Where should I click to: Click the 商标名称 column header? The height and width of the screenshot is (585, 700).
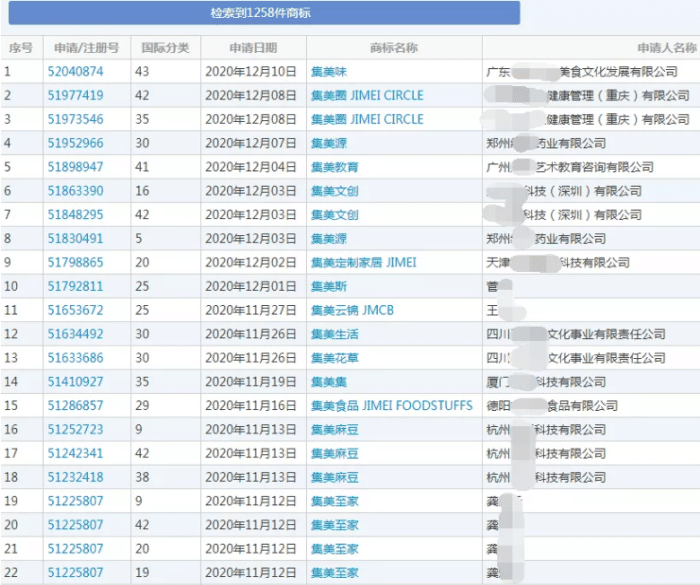(x=394, y=48)
